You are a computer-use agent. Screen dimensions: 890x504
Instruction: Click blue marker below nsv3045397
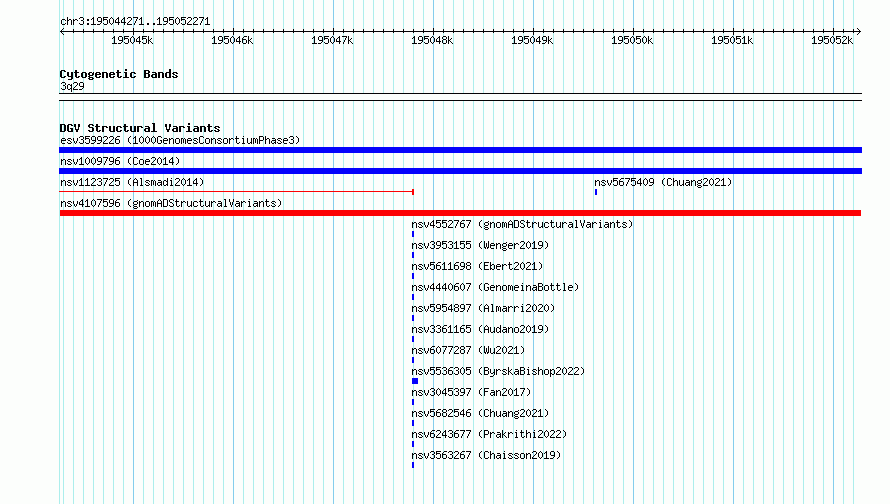(x=413, y=402)
